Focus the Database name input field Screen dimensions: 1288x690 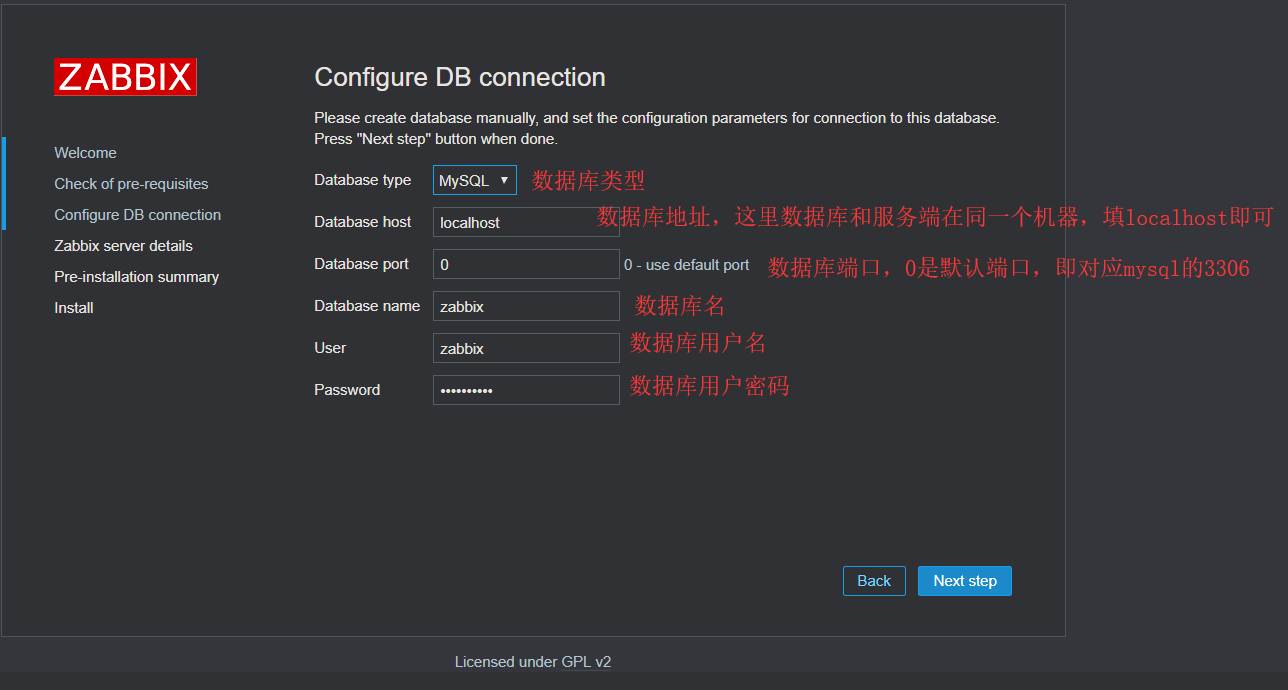coord(526,307)
